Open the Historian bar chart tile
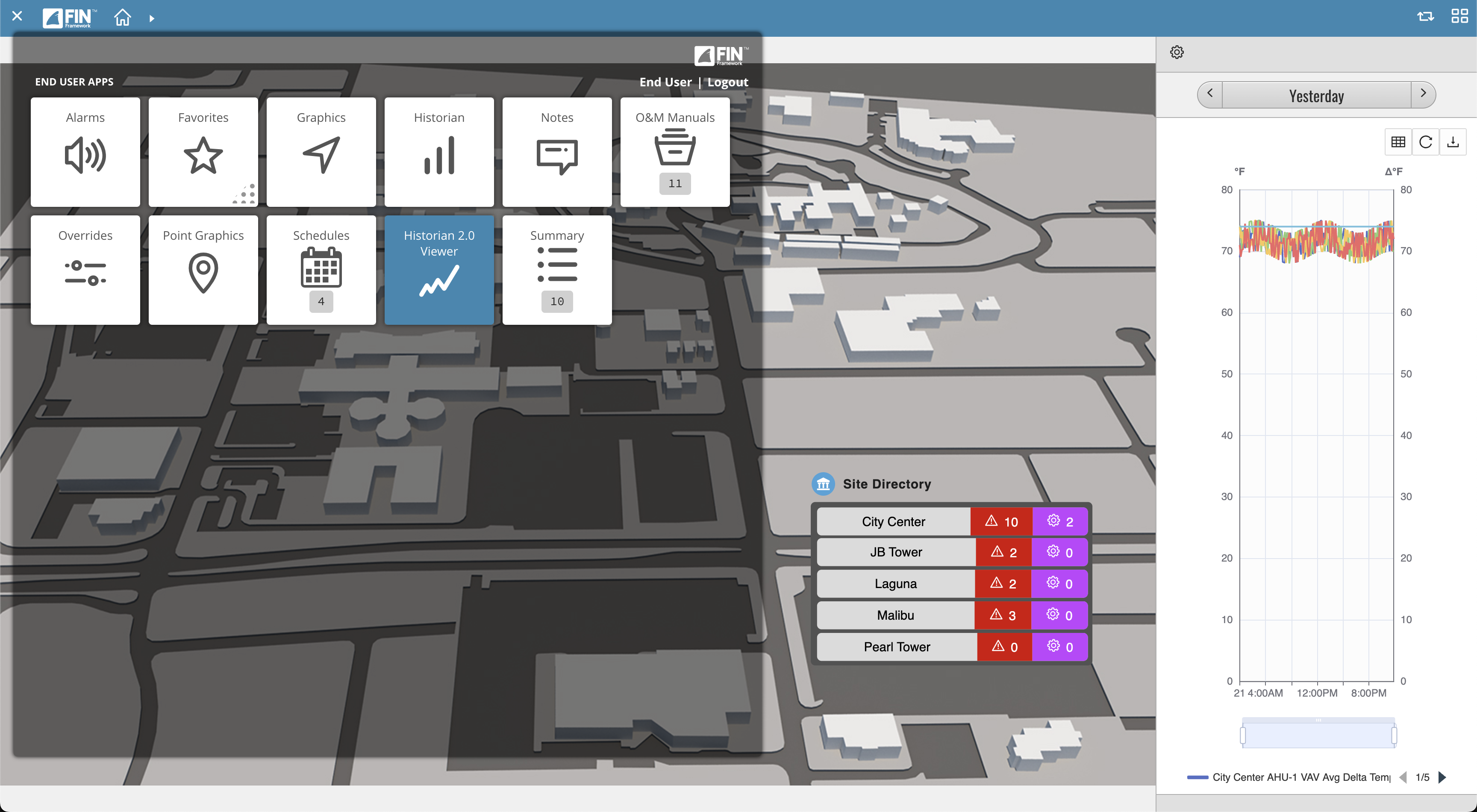This screenshot has height=812, width=1477. point(438,152)
